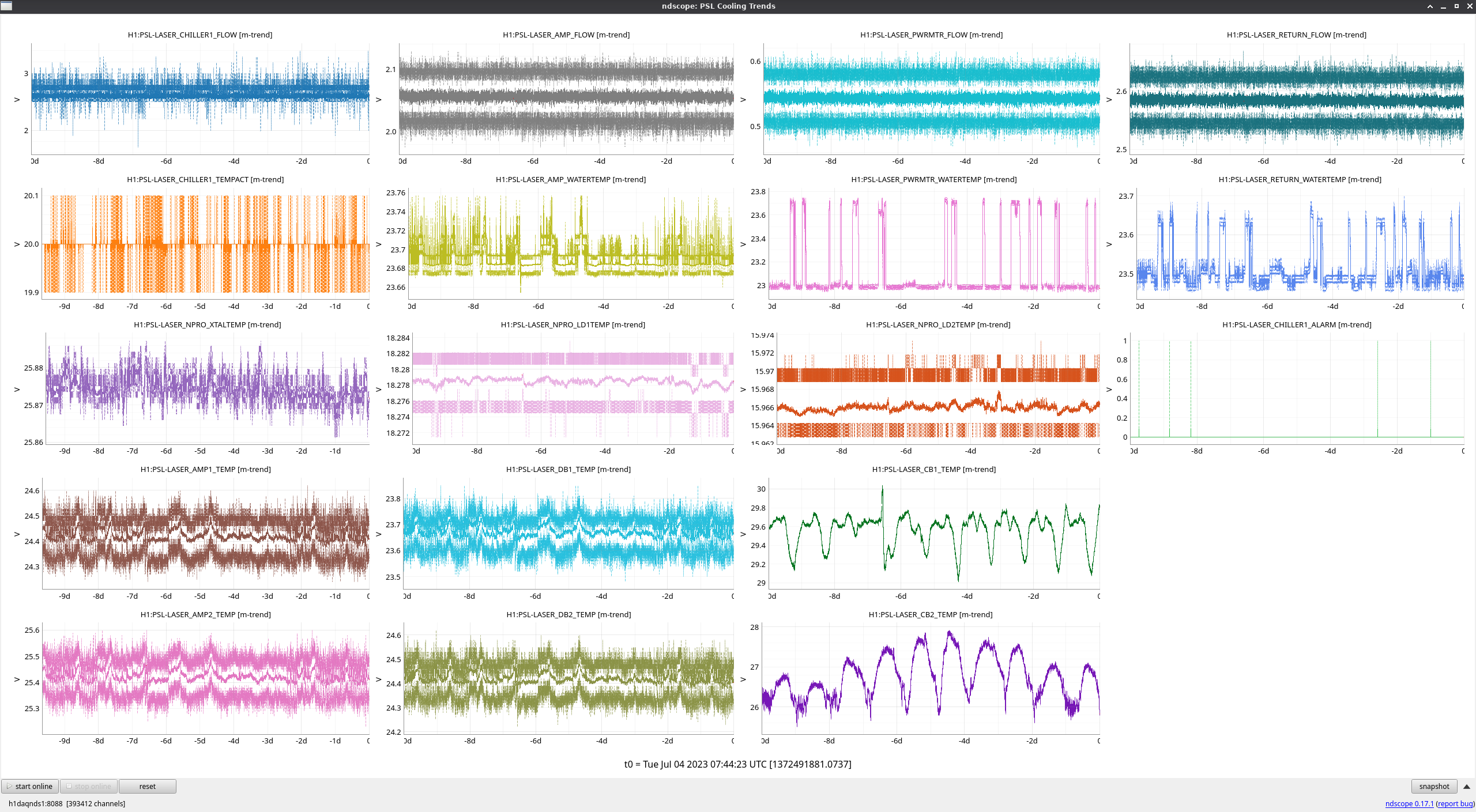This screenshot has height=812, width=1476.
Task: Click the t0 timestamp label
Action: click(x=737, y=764)
